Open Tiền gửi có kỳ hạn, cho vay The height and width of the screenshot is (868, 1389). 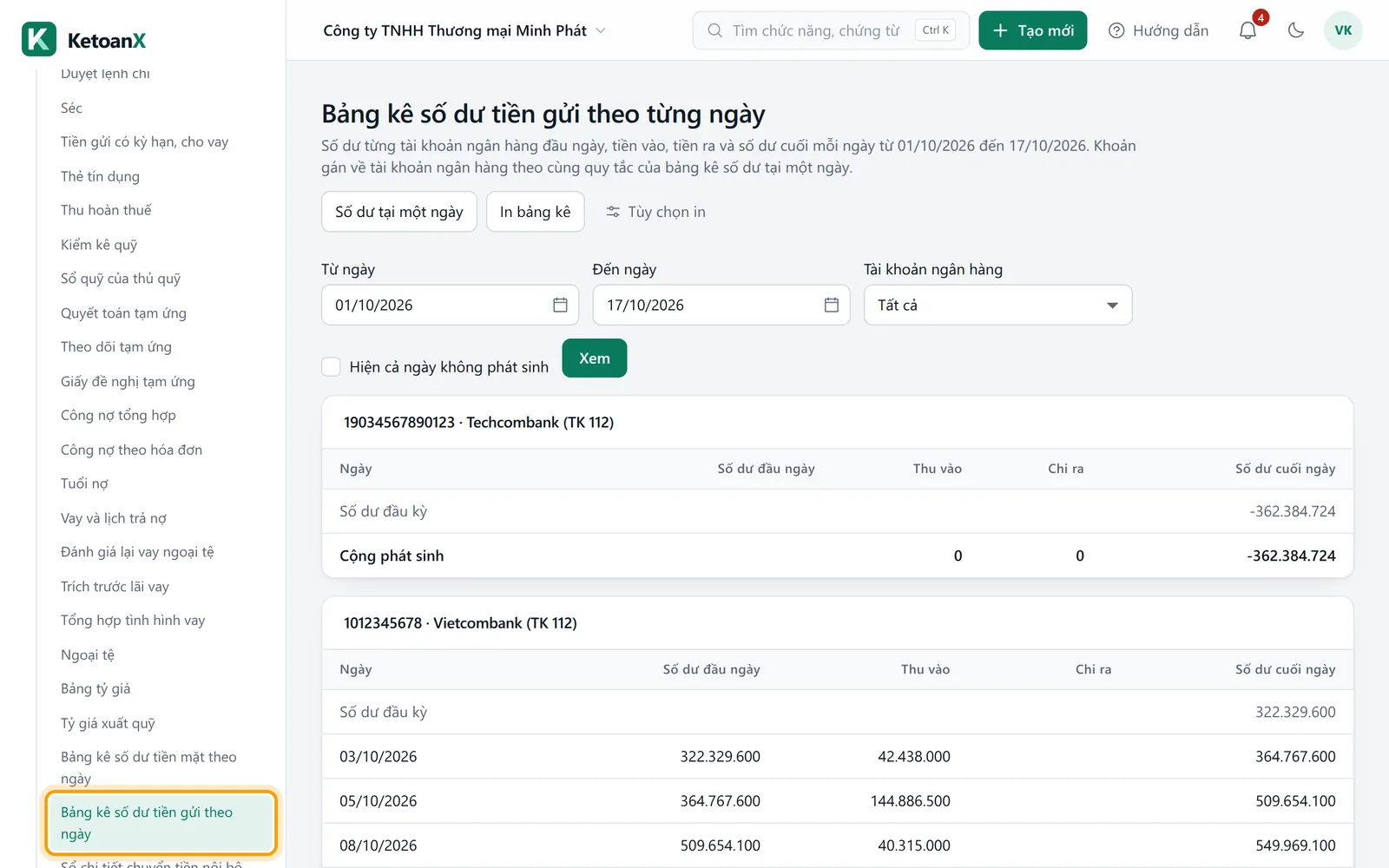pyautogui.click(x=144, y=141)
